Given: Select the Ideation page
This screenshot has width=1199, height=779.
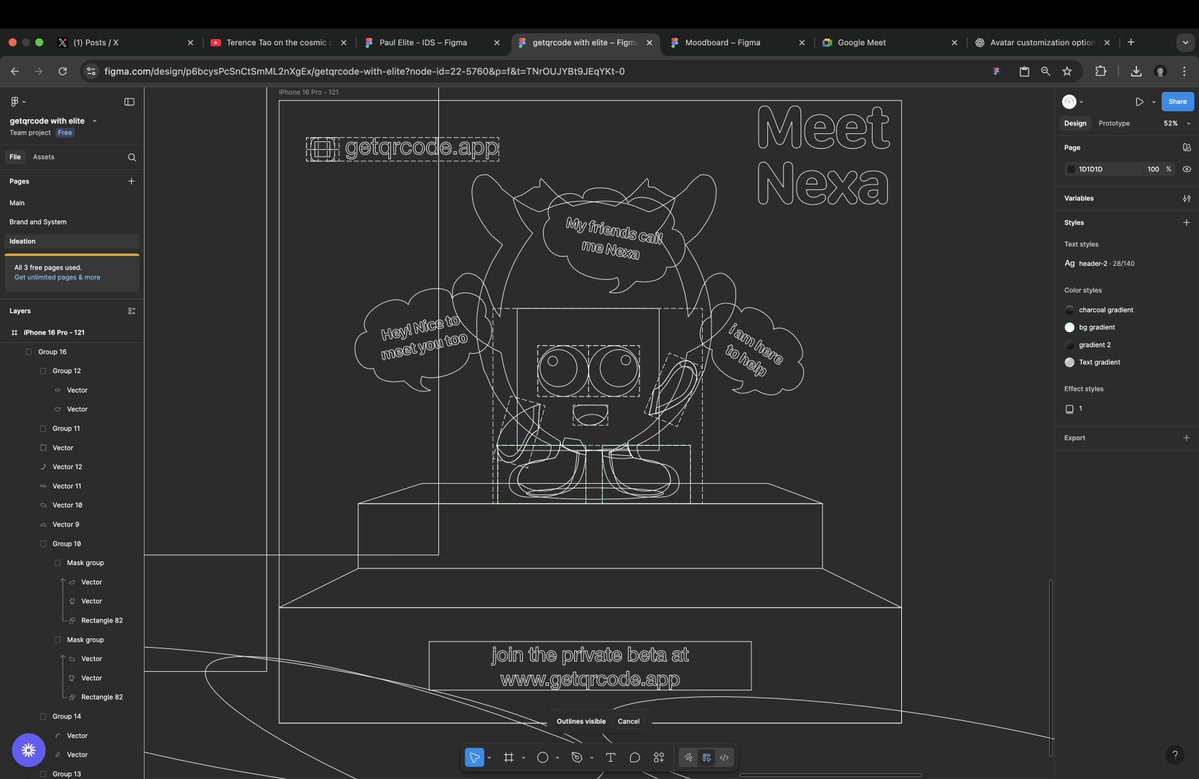Looking at the screenshot, I should 72,241.
